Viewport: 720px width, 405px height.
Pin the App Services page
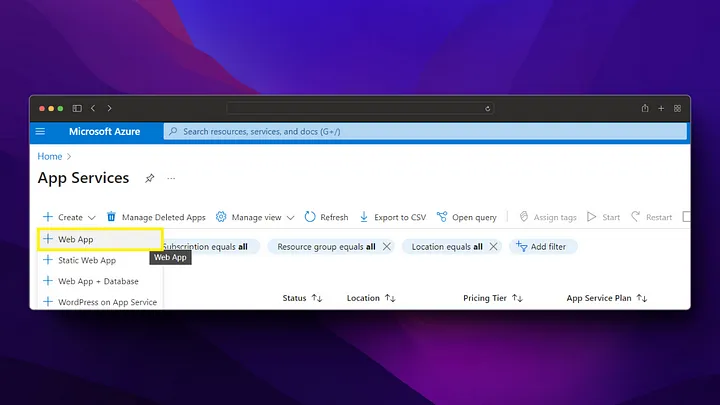150,178
